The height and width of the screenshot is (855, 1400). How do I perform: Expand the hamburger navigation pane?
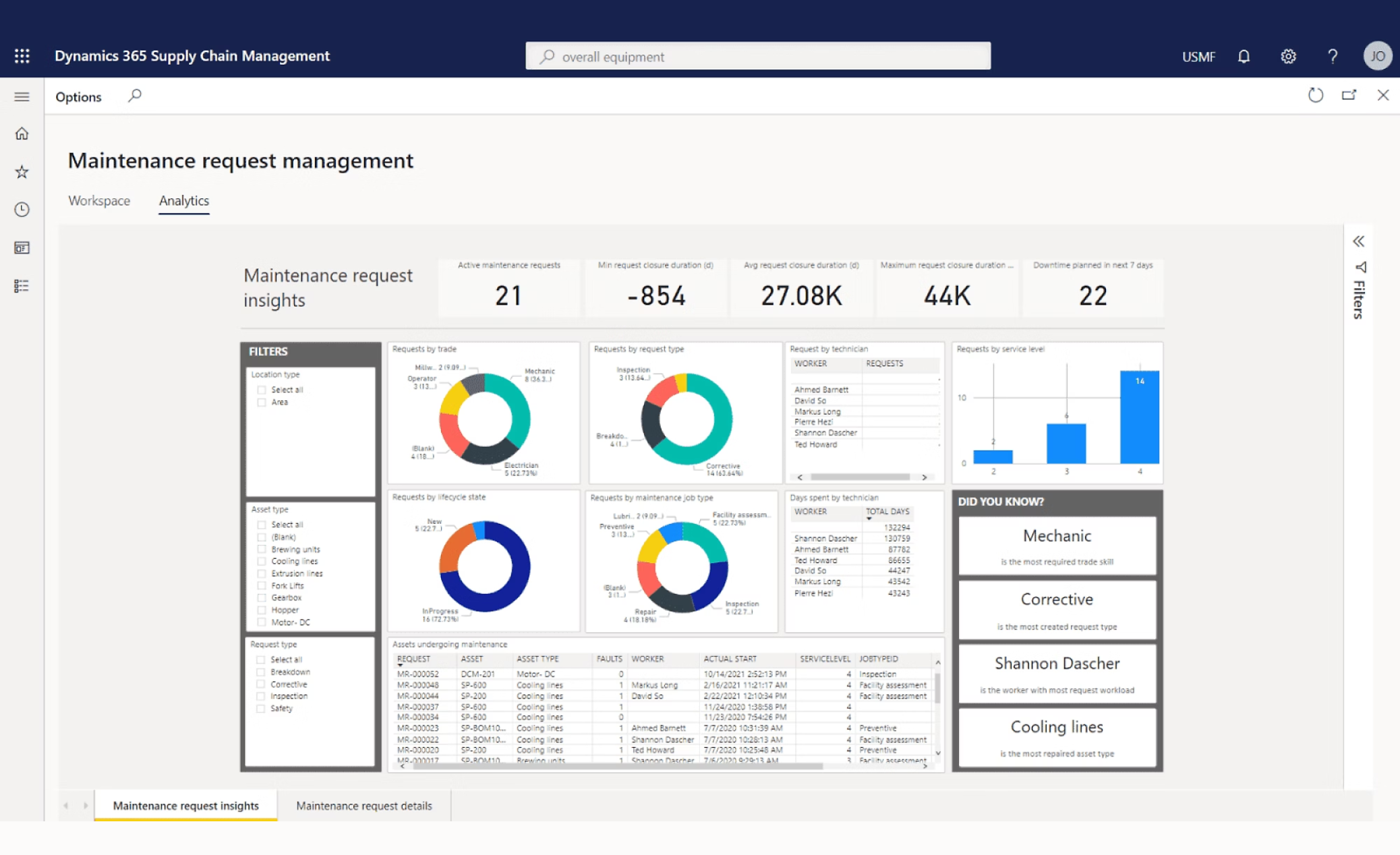[22, 96]
